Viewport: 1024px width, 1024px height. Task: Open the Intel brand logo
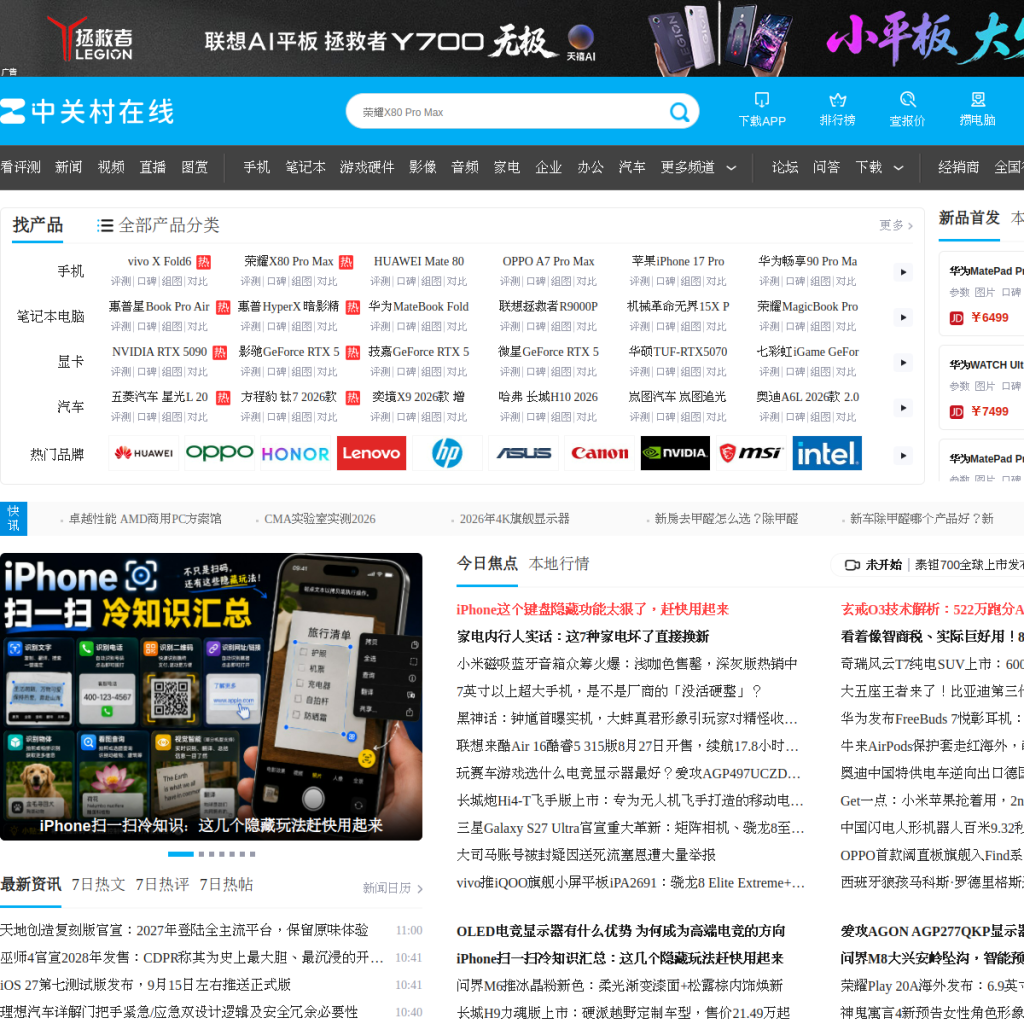point(827,453)
